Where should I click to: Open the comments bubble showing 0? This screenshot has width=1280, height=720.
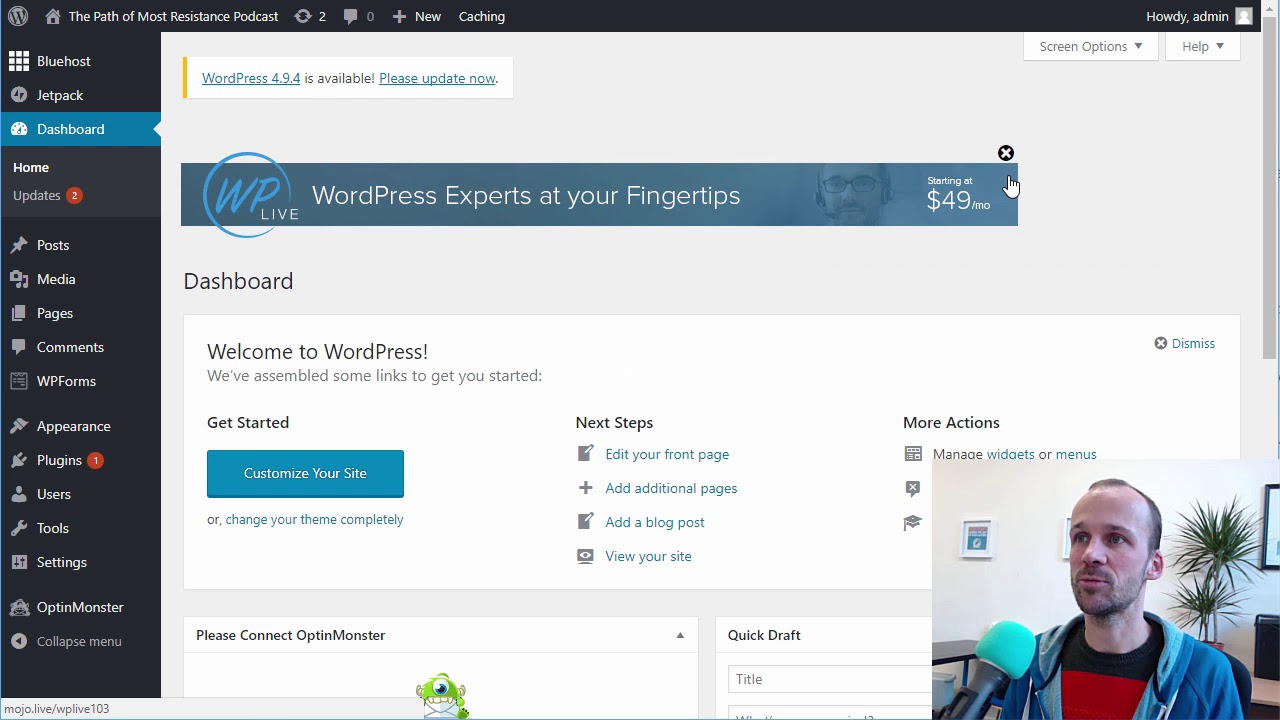point(350,17)
